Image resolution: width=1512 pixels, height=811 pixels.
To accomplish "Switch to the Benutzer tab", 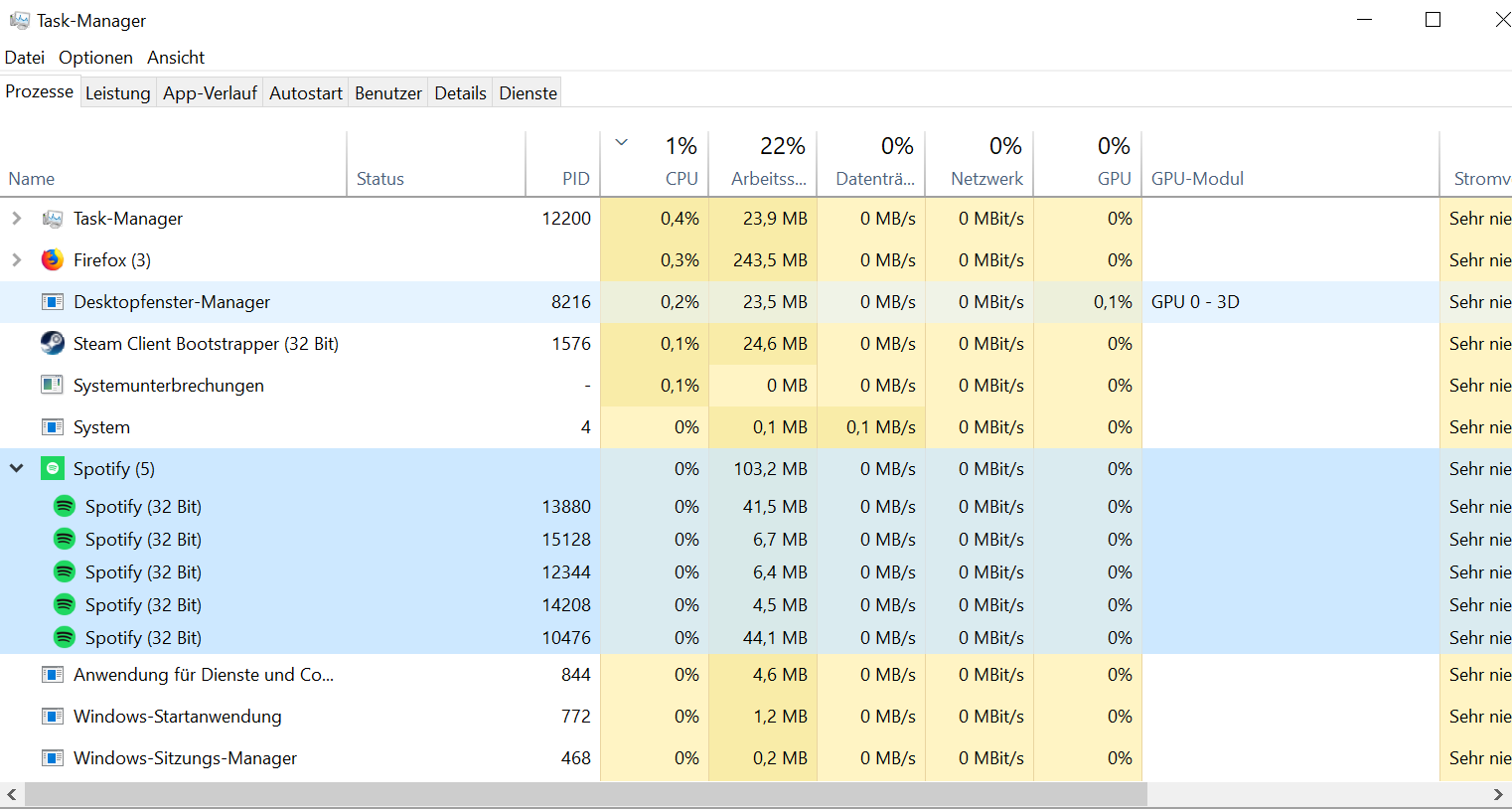I will tap(388, 93).
